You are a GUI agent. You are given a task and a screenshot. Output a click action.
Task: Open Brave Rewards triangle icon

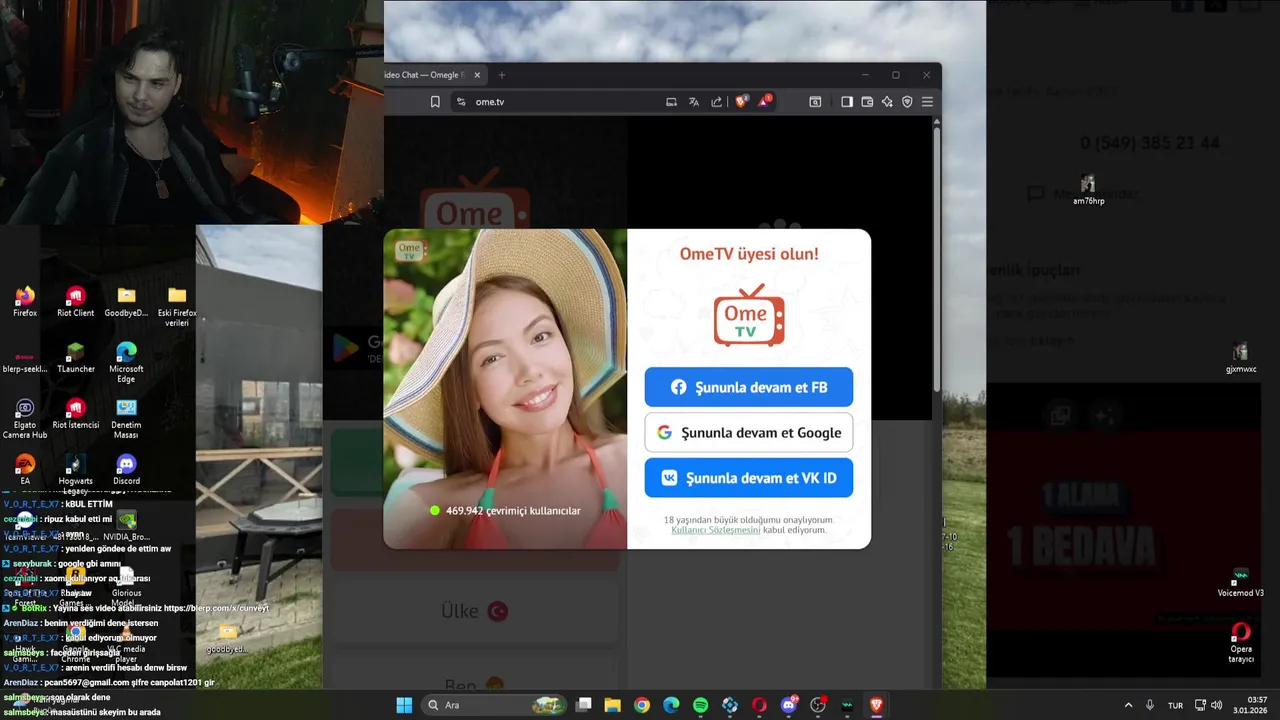765,101
